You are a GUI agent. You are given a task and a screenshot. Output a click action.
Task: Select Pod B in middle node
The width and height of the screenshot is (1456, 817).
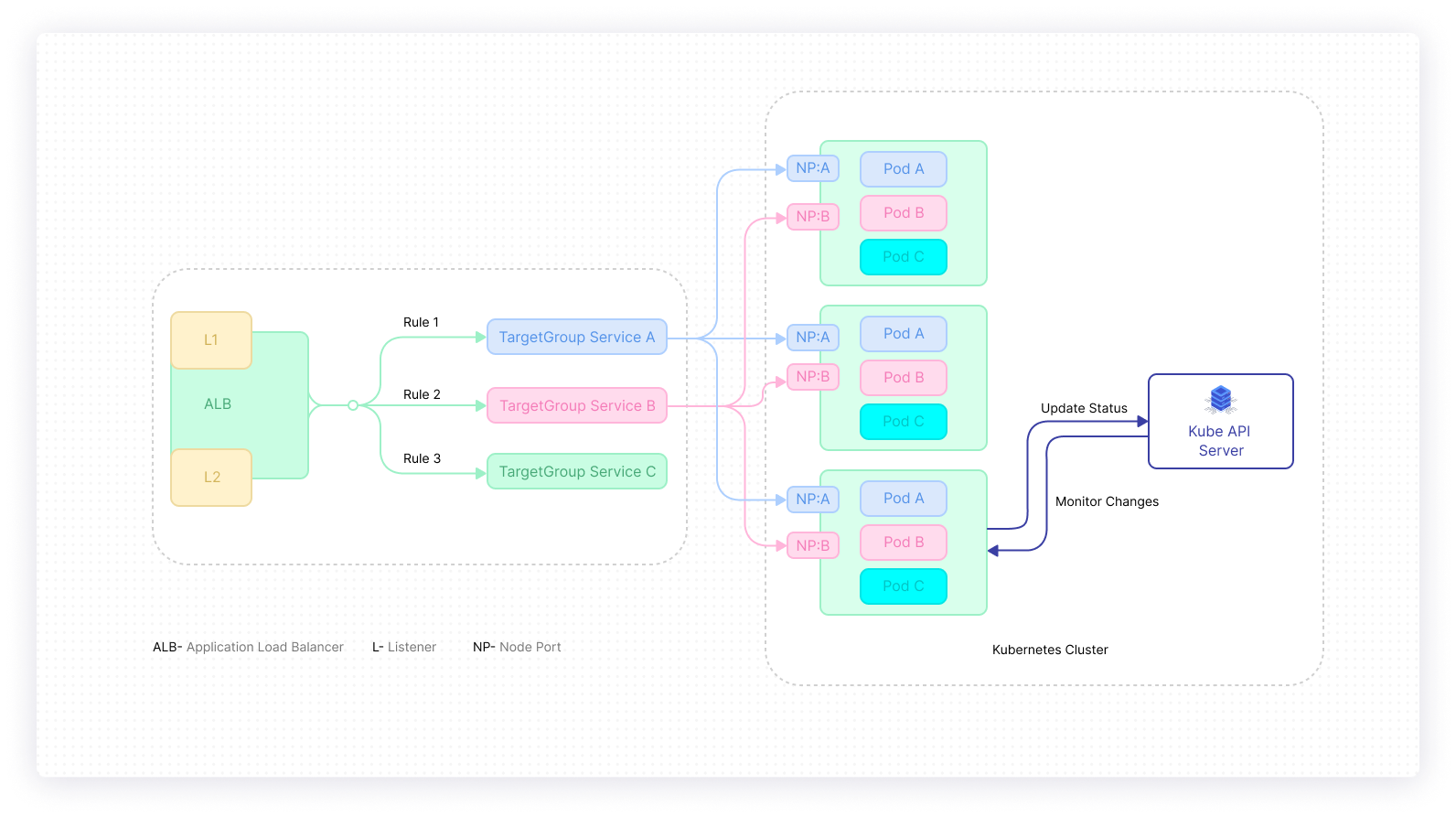coord(904,378)
